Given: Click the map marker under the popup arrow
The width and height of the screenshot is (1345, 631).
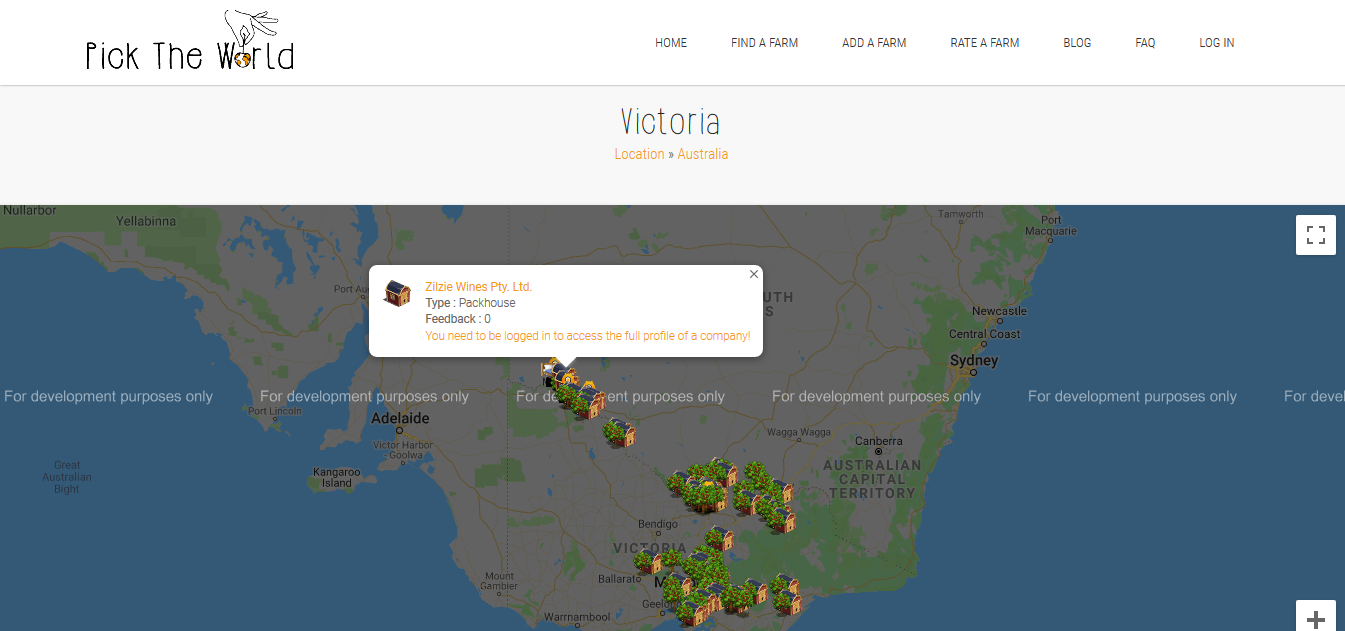Looking at the screenshot, I should 565,378.
